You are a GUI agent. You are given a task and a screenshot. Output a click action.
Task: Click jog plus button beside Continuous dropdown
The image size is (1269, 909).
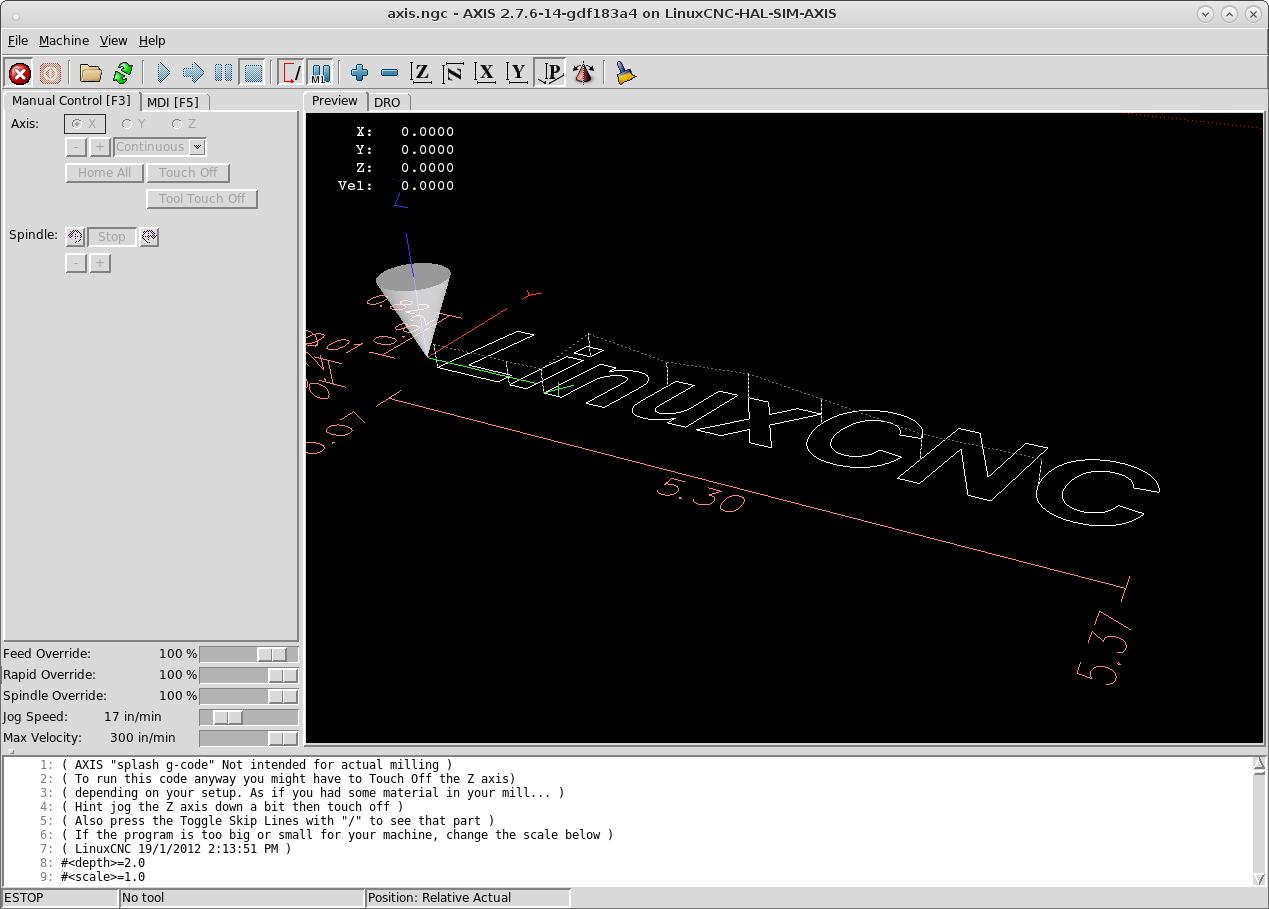(x=100, y=147)
